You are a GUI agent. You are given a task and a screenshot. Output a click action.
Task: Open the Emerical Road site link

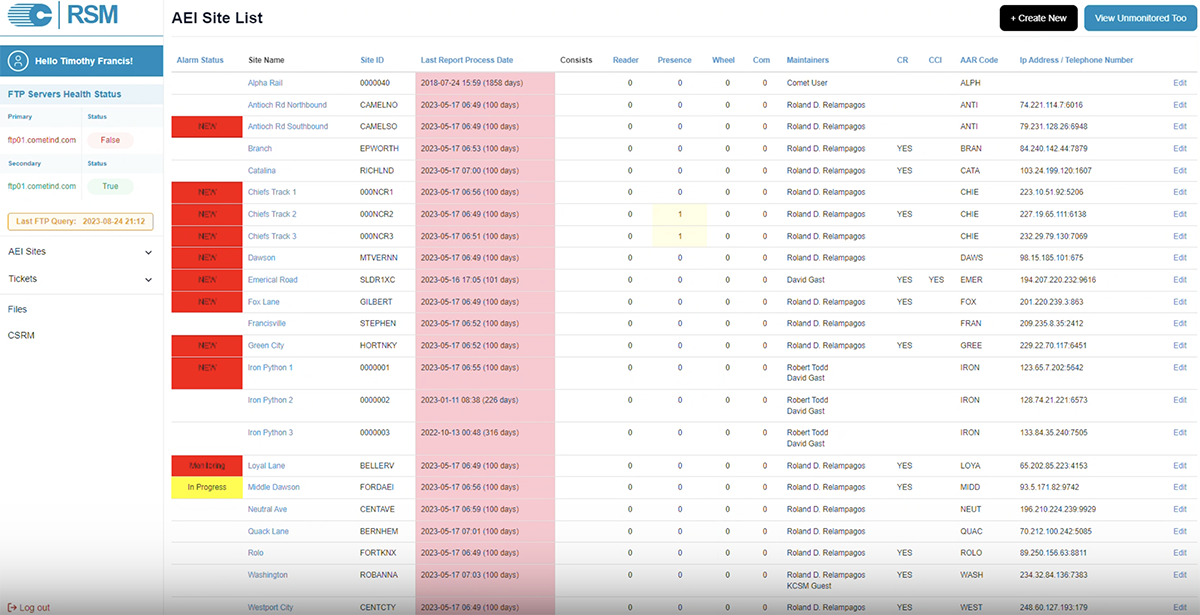point(272,280)
